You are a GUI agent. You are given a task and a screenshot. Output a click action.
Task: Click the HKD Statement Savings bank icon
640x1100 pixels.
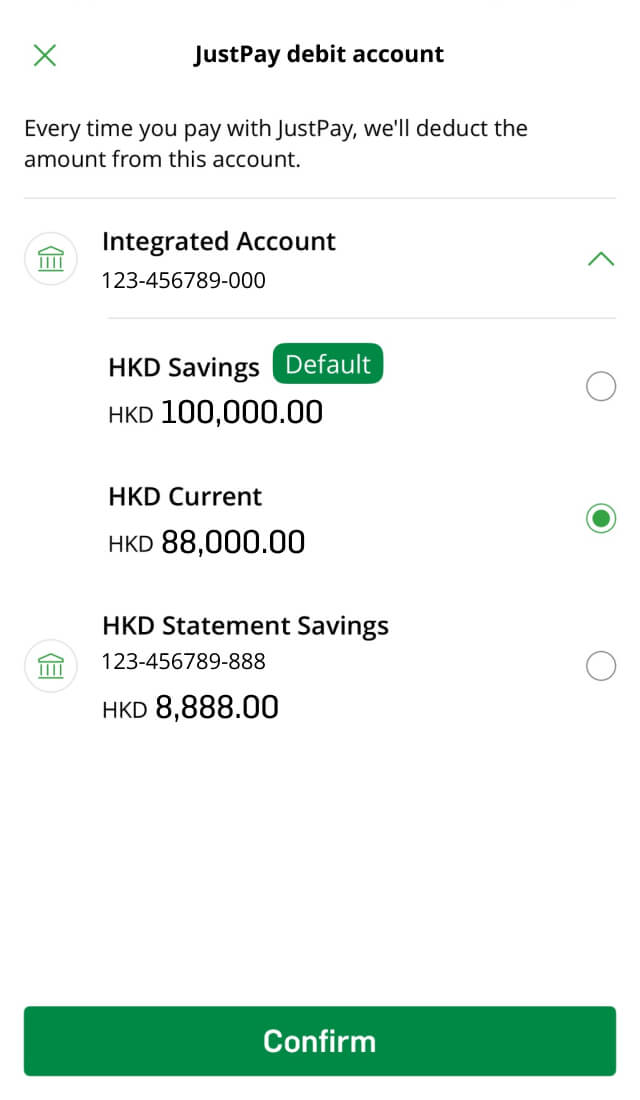coord(50,665)
